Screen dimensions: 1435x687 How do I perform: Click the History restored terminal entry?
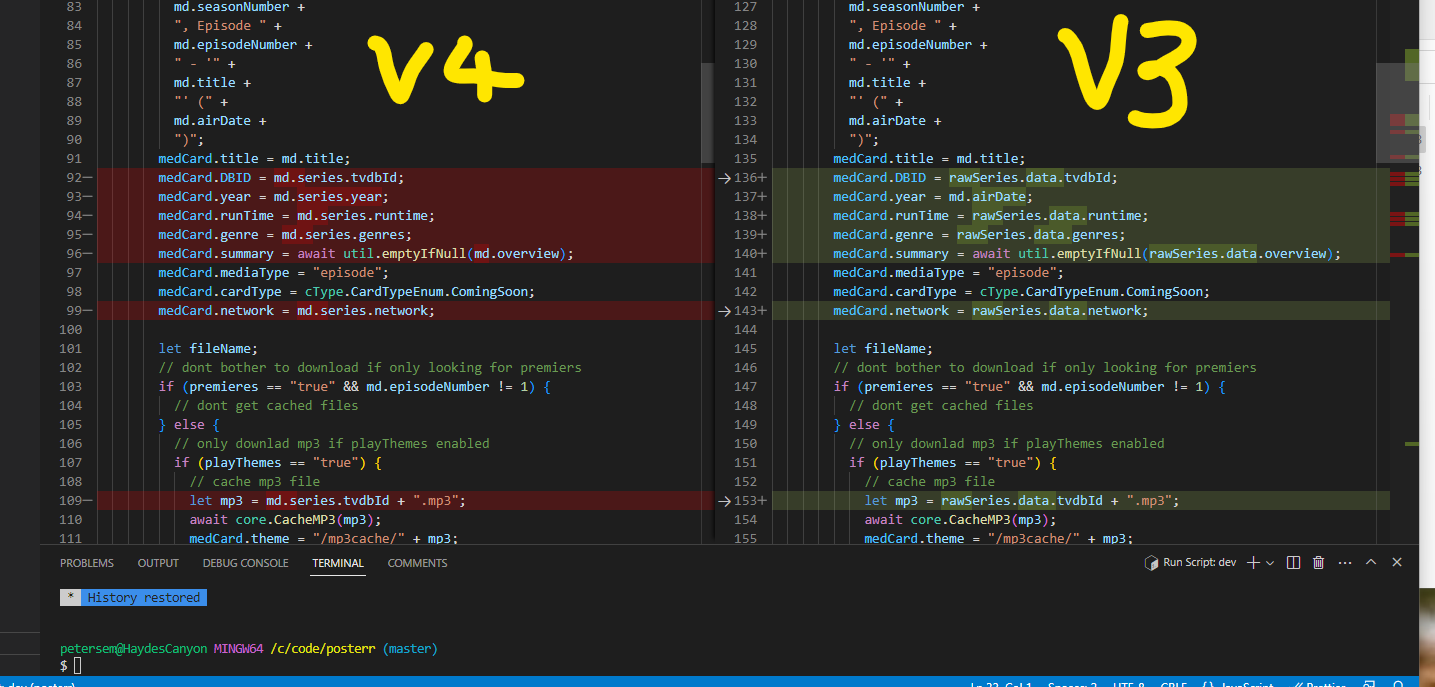pyautogui.click(x=143, y=597)
